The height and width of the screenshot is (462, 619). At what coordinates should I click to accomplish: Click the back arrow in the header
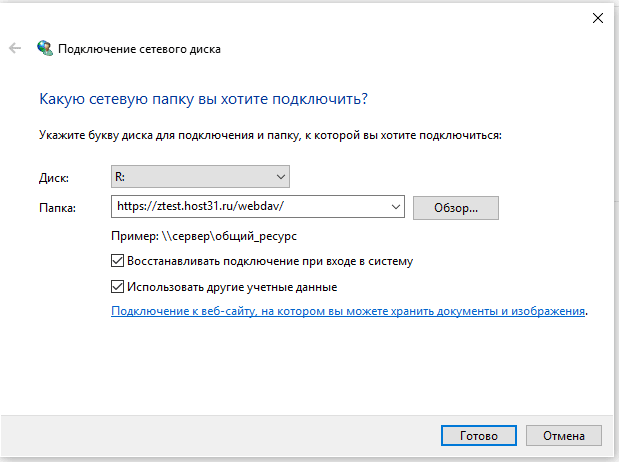(x=15, y=48)
